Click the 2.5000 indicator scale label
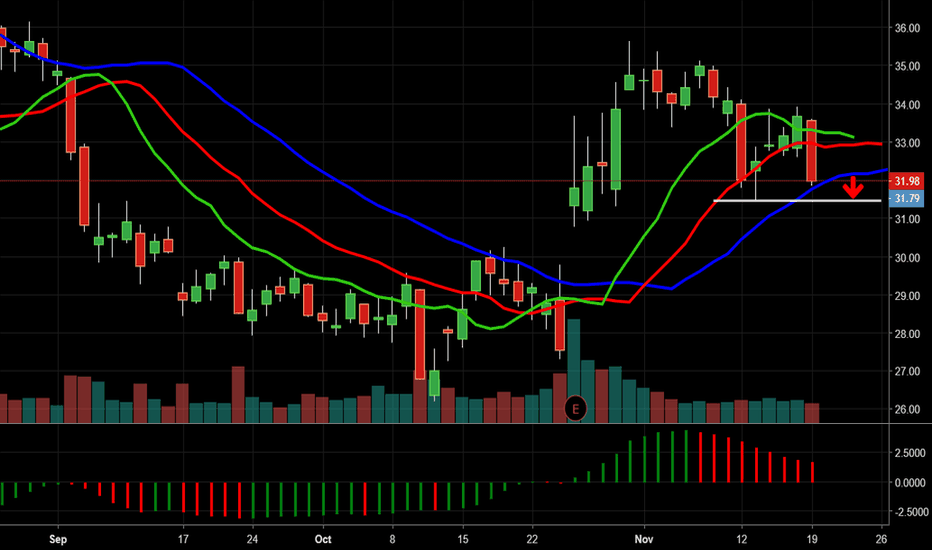Image resolution: width=932 pixels, height=550 pixels. click(909, 453)
